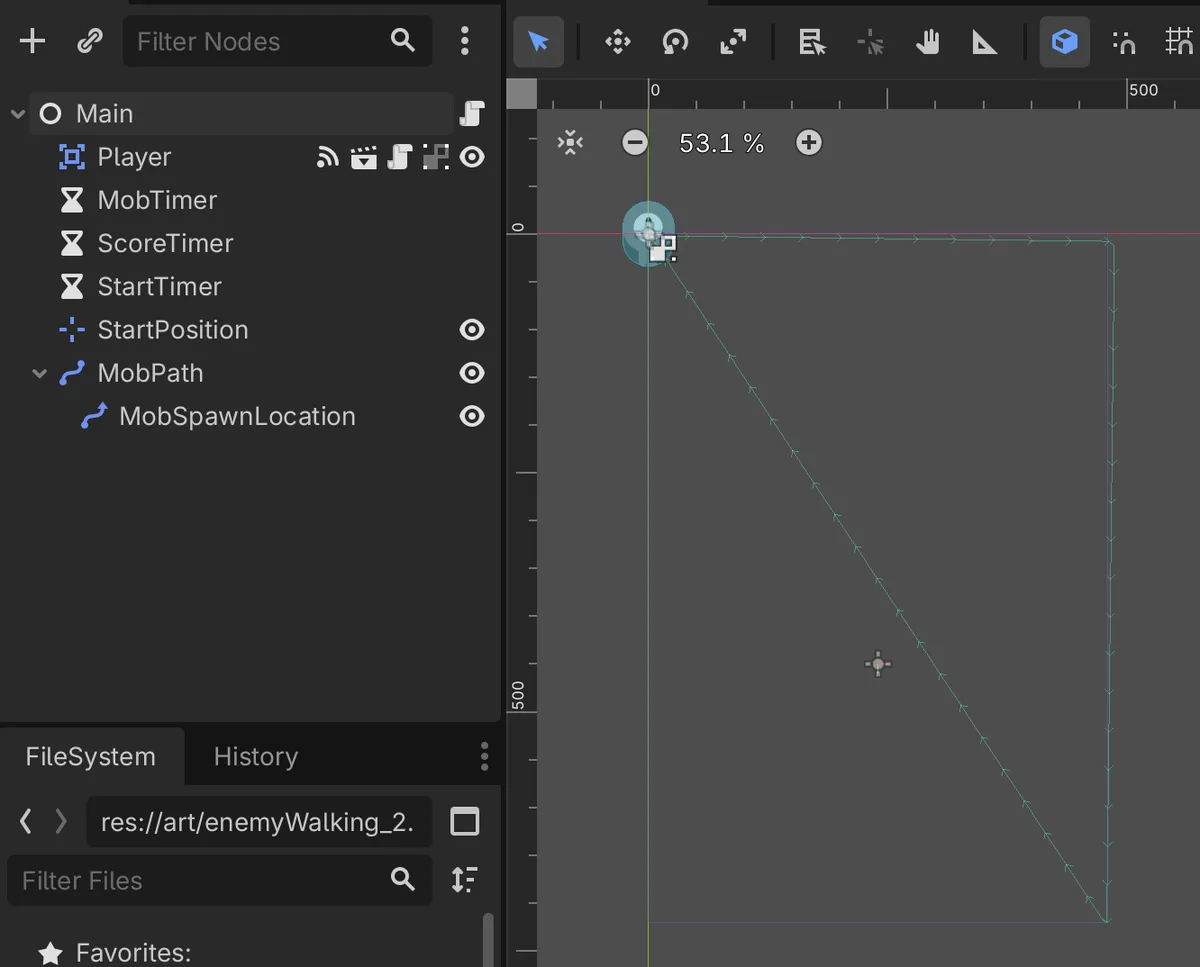Viewport: 1200px width, 967px height.
Task: Open the list selectable nodes tool
Action: click(812, 42)
